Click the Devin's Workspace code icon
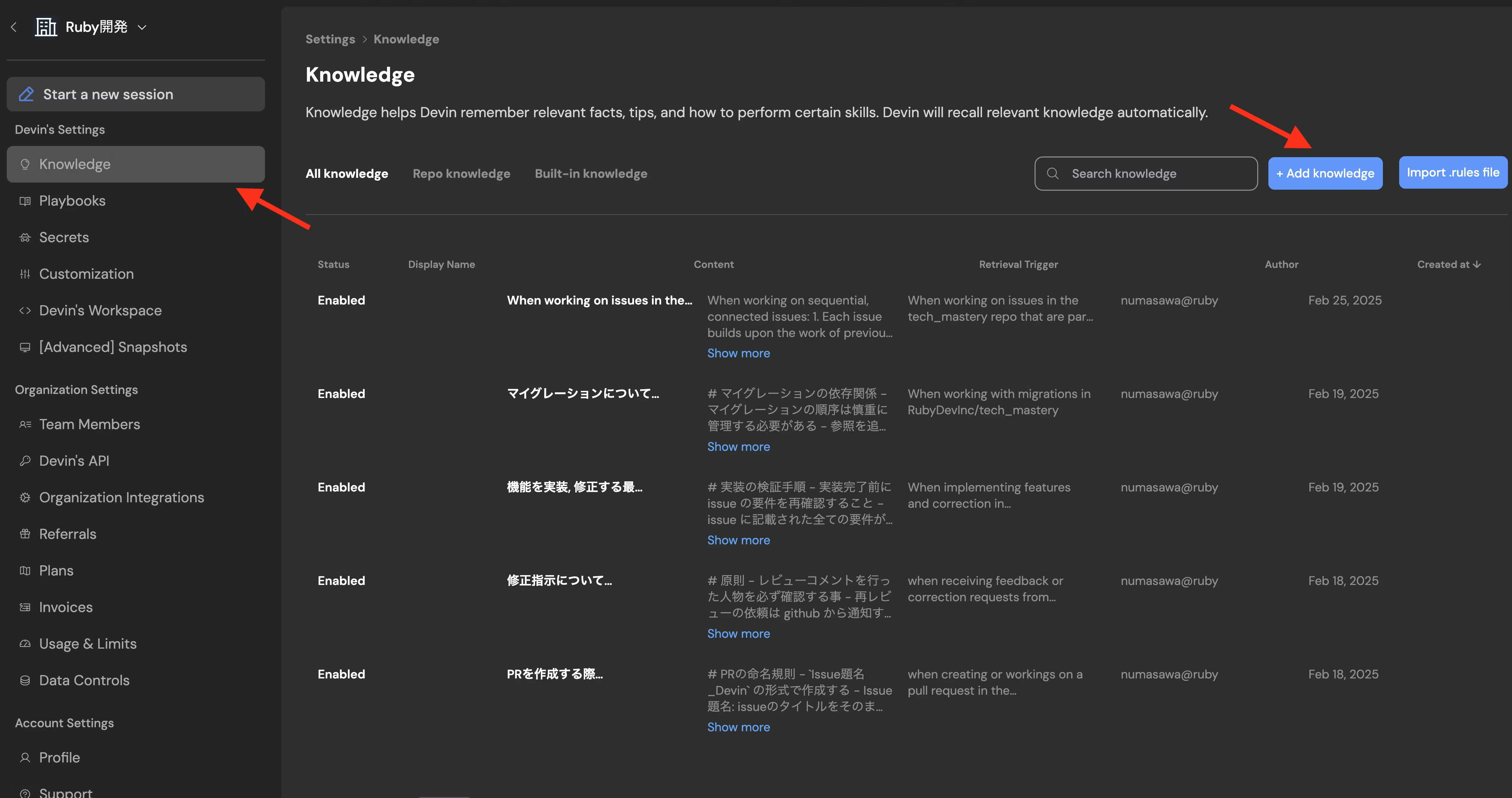Screen dimensions: 1512x798 click(25, 310)
